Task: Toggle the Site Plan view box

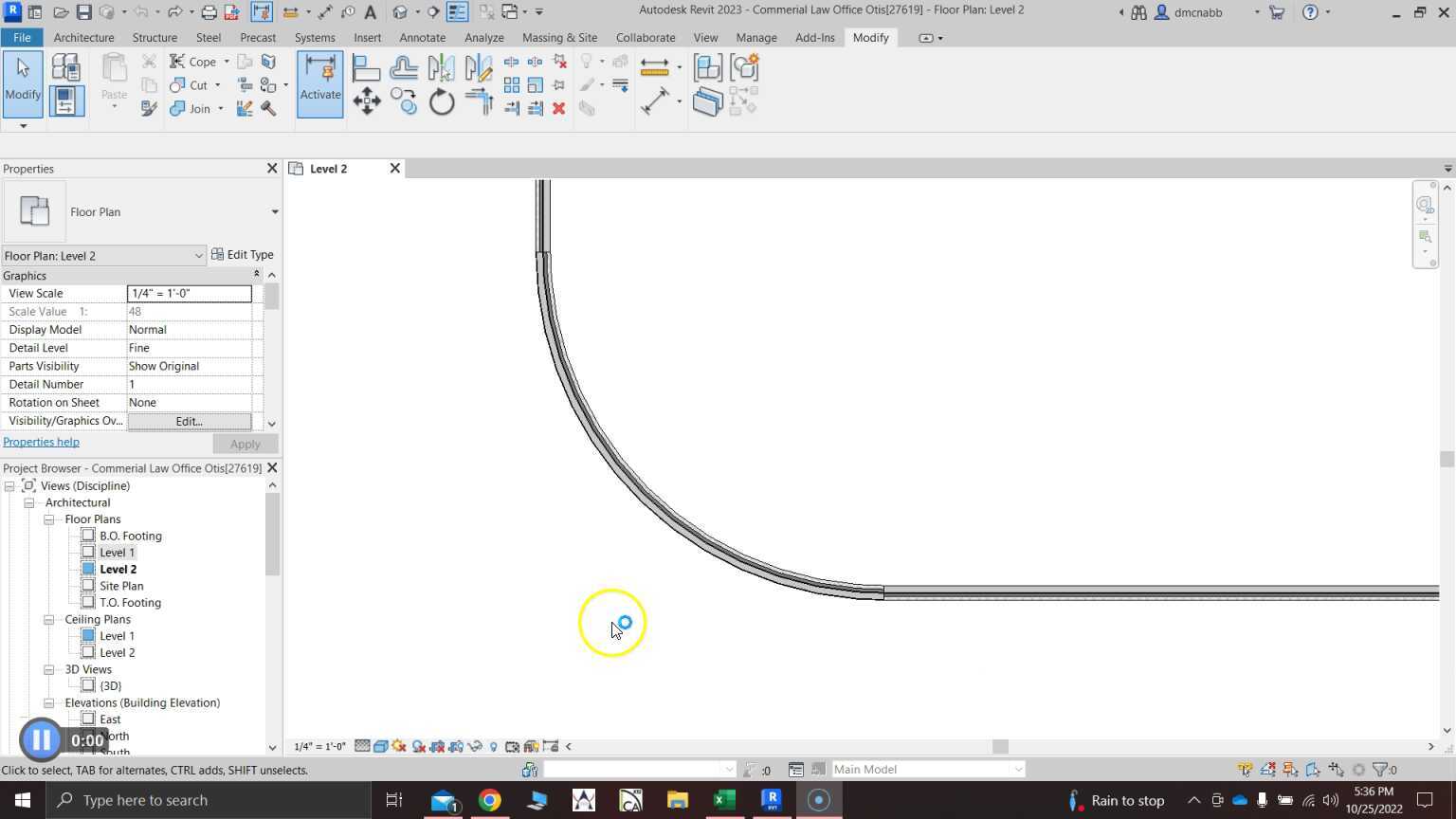Action: [x=88, y=586]
